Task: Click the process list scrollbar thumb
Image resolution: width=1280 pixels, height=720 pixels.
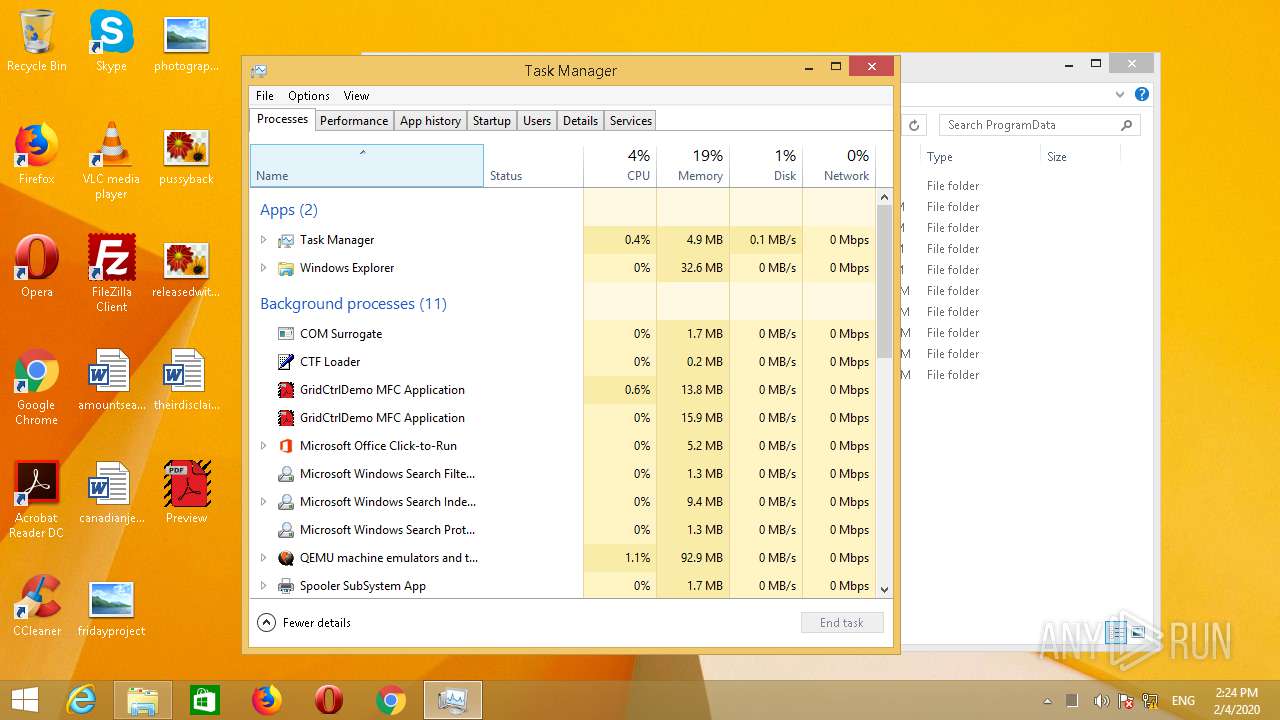Action: [x=884, y=282]
